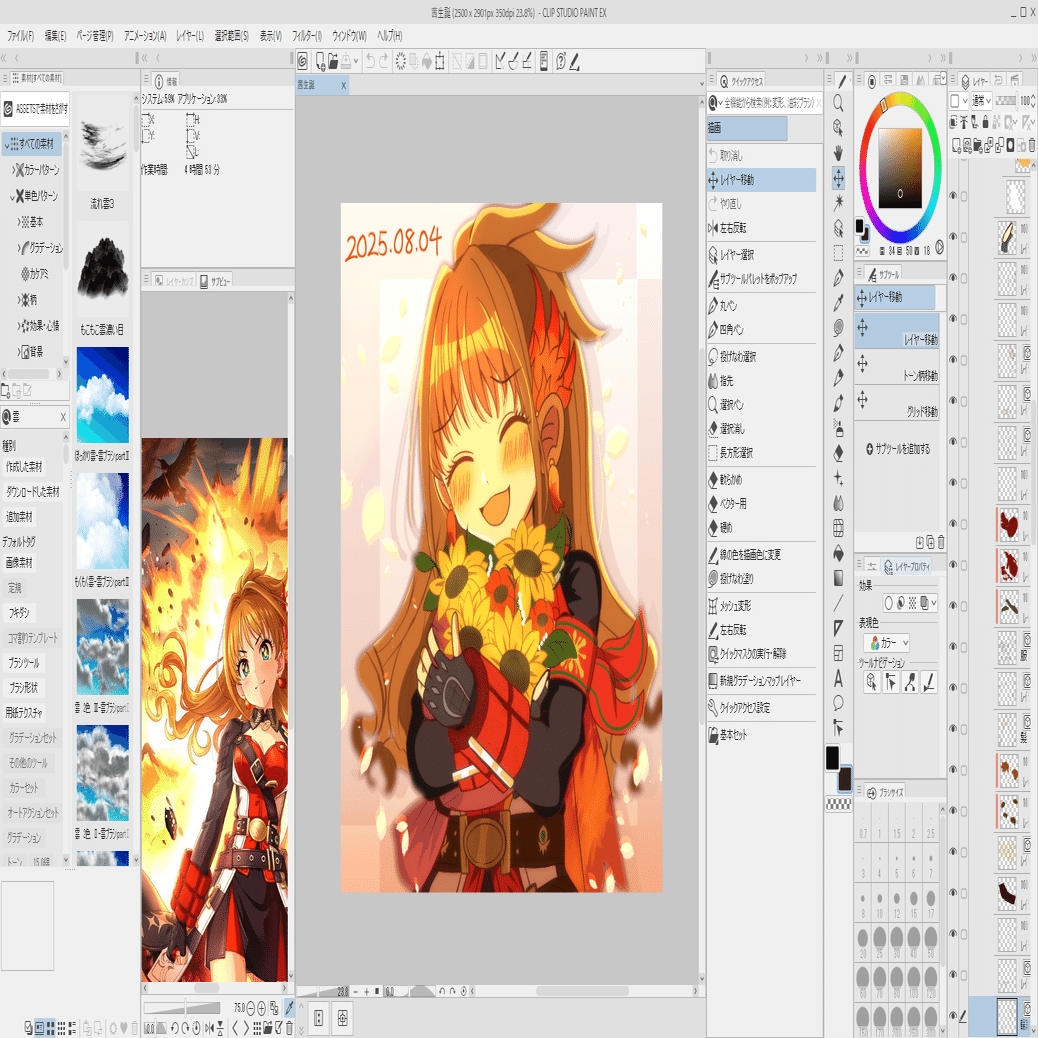Open the blending mode 通常 dropdown
The height and width of the screenshot is (1038, 1038).
(x=981, y=101)
